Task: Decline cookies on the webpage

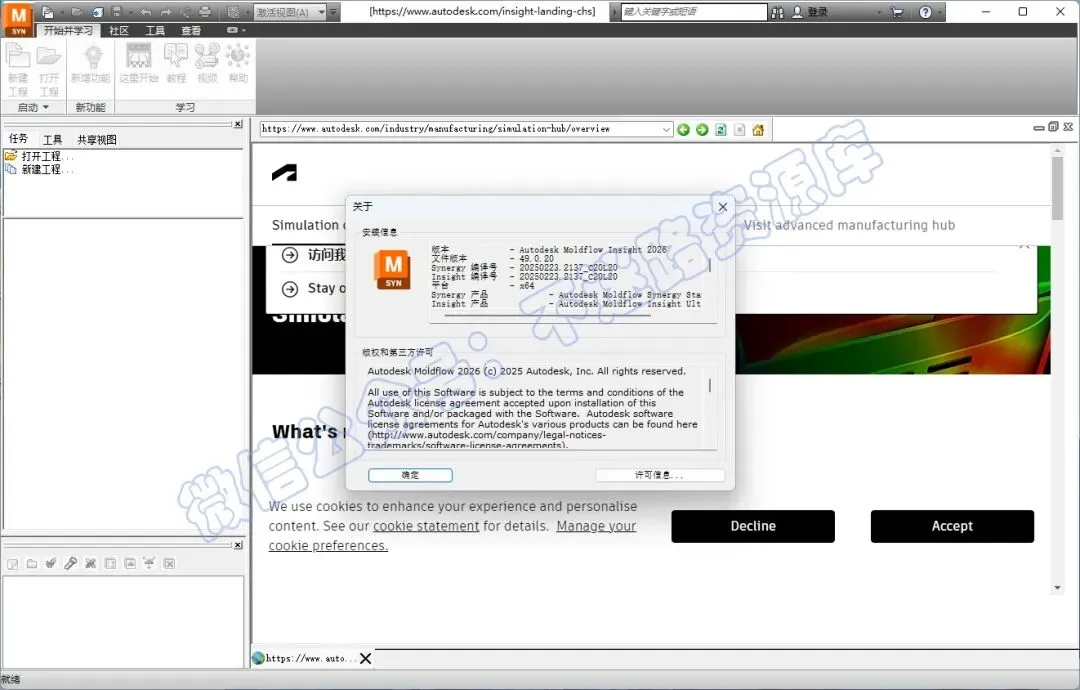Action: (x=753, y=526)
